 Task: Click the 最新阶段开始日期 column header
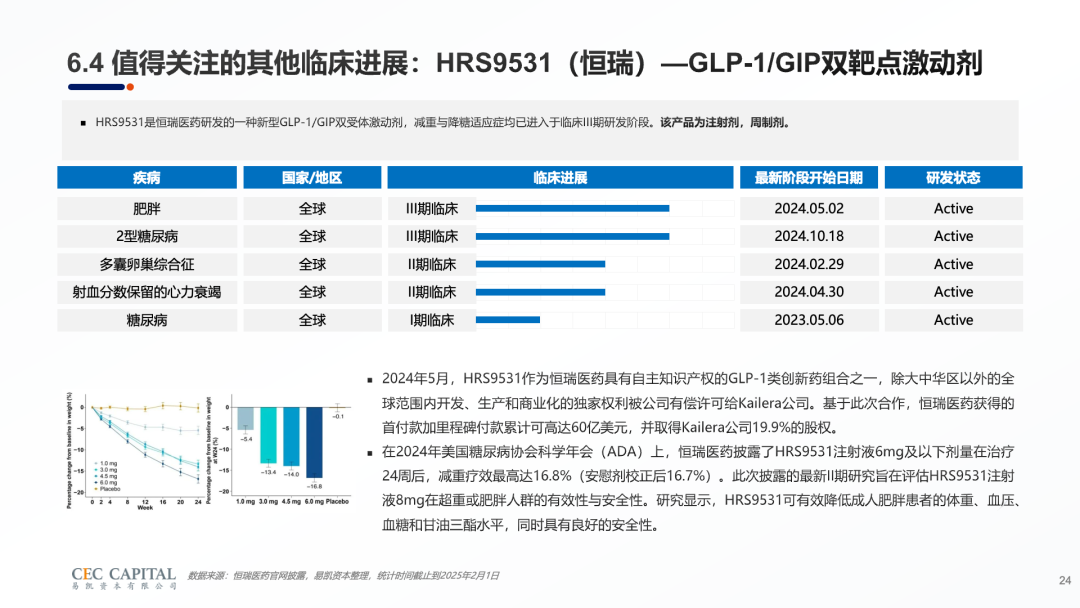(808, 178)
